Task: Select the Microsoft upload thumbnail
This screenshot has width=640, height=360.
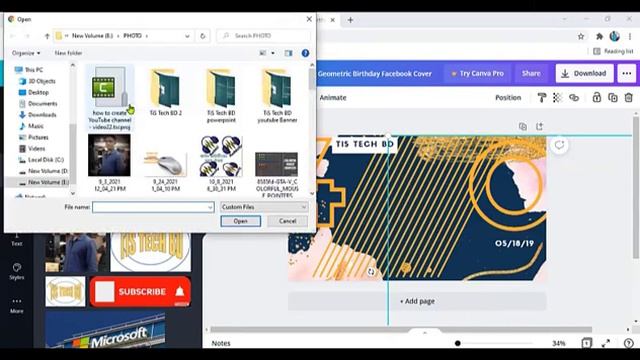Action: pos(106,331)
